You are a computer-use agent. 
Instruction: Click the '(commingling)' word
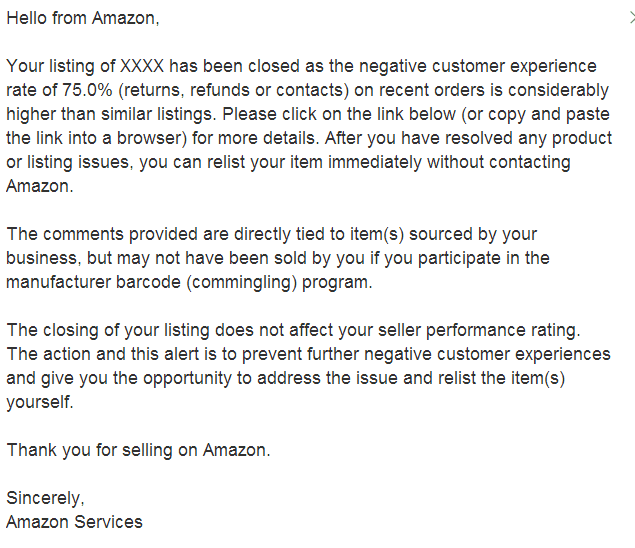[242, 283]
